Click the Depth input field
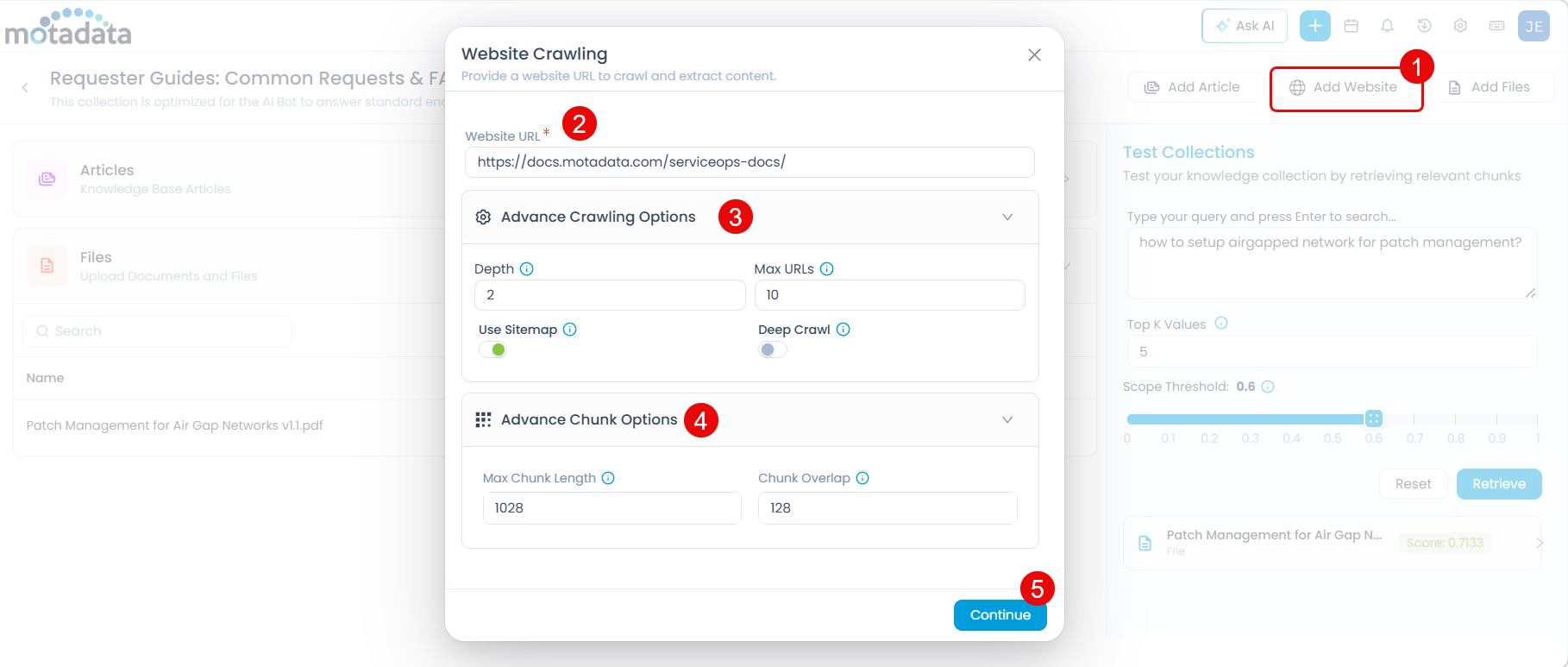This screenshot has width=1568, height=667. [x=610, y=295]
